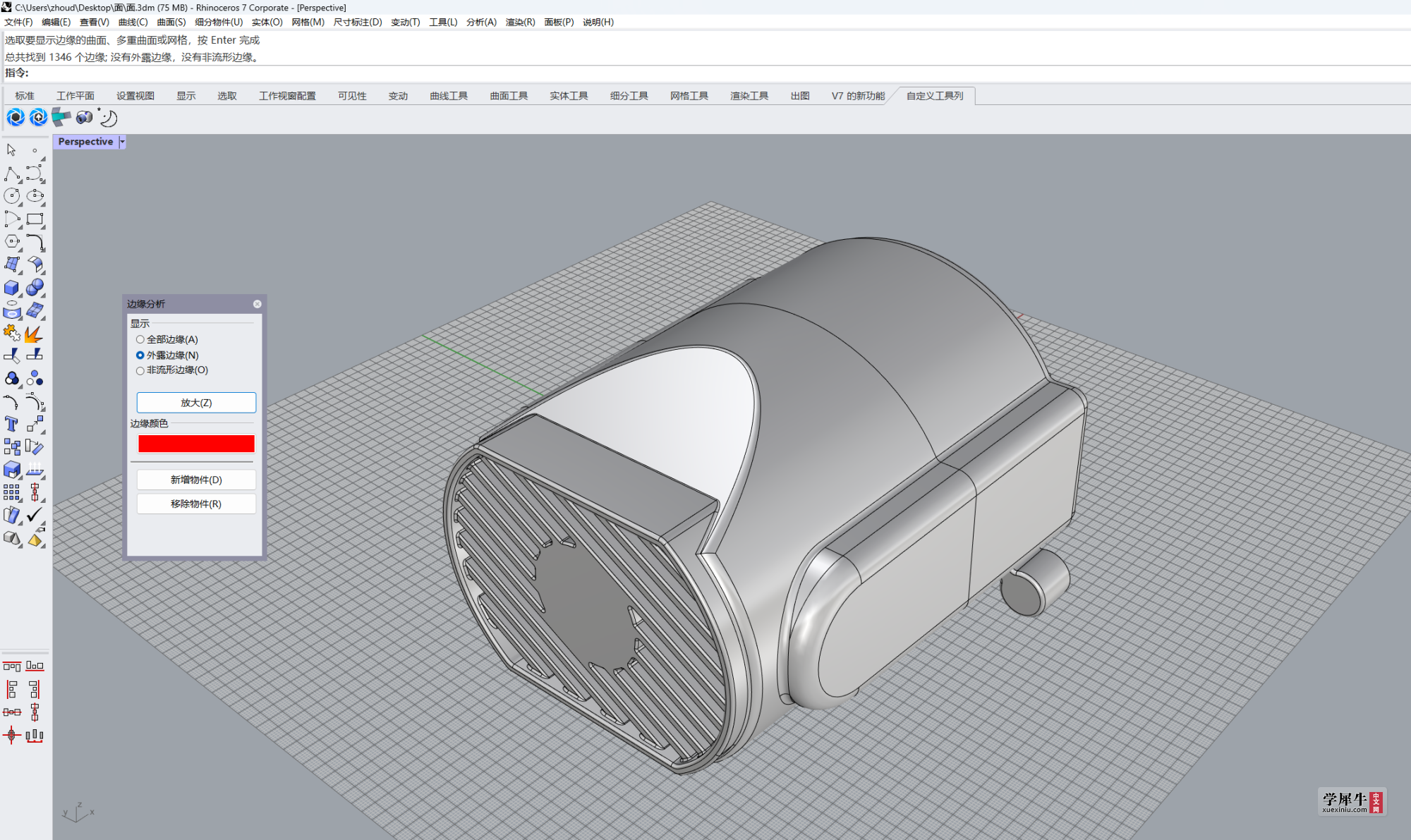Image resolution: width=1411 pixels, height=840 pixels.
Task: Click the first KeyShot-style blue round icon
Action: [16, 117]
